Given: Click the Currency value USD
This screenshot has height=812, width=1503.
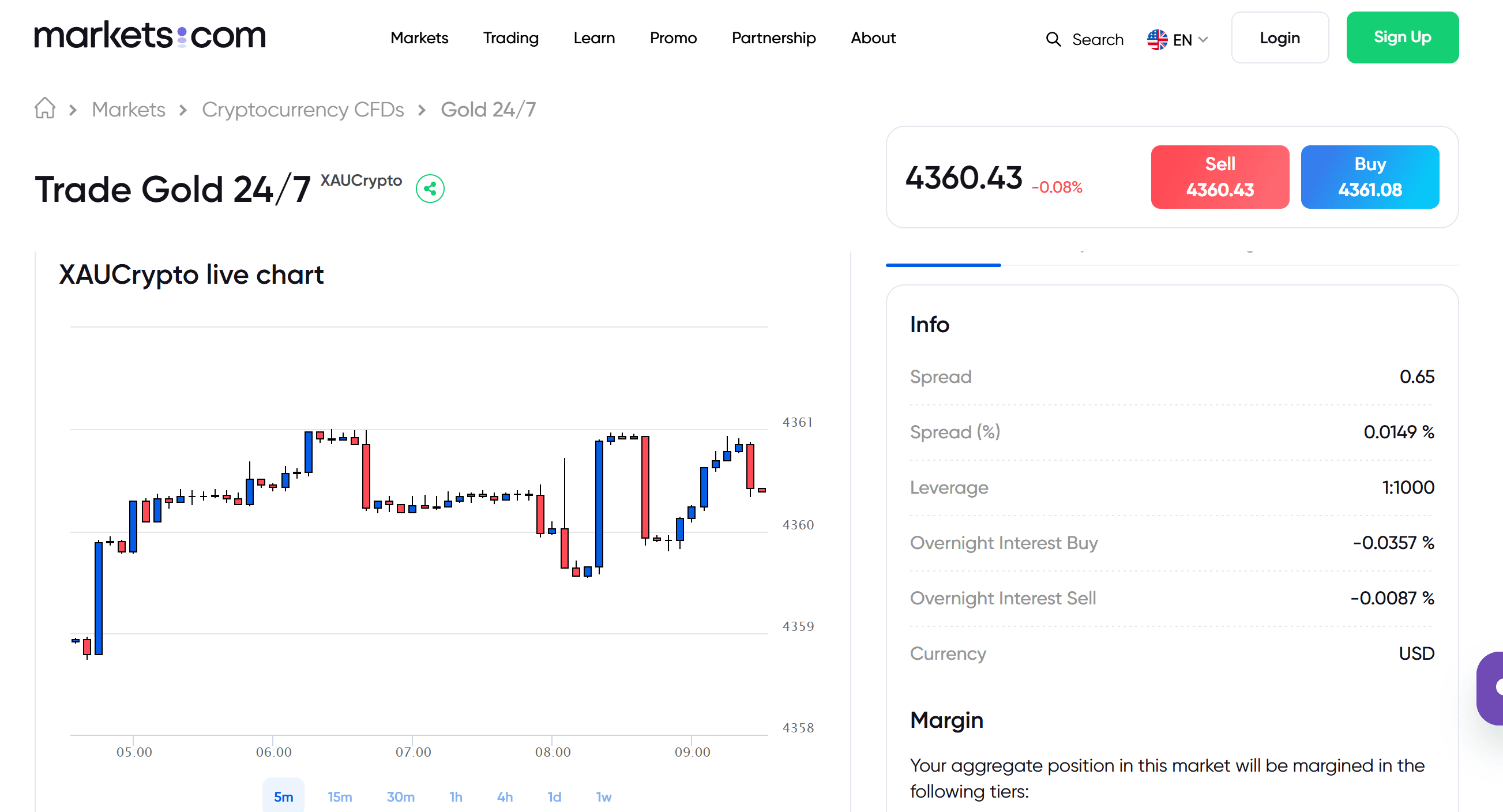Looking at the screenshot, I should coord(1416,654).
